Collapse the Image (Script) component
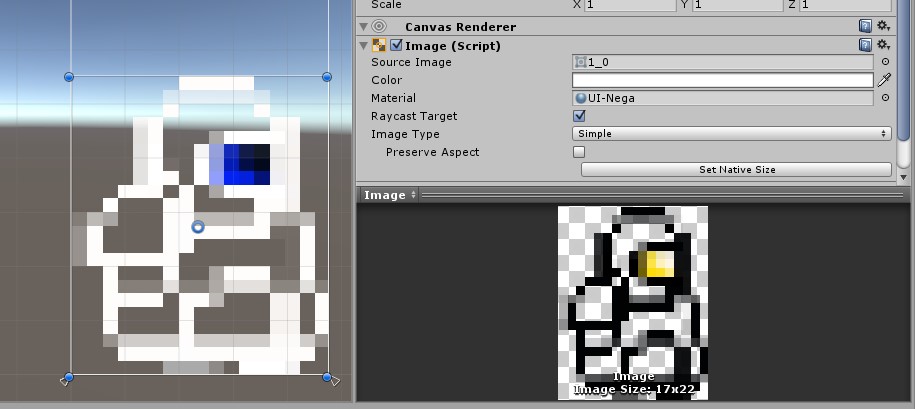This screenshot has height=409, width=915. click(x=364, y=46)
